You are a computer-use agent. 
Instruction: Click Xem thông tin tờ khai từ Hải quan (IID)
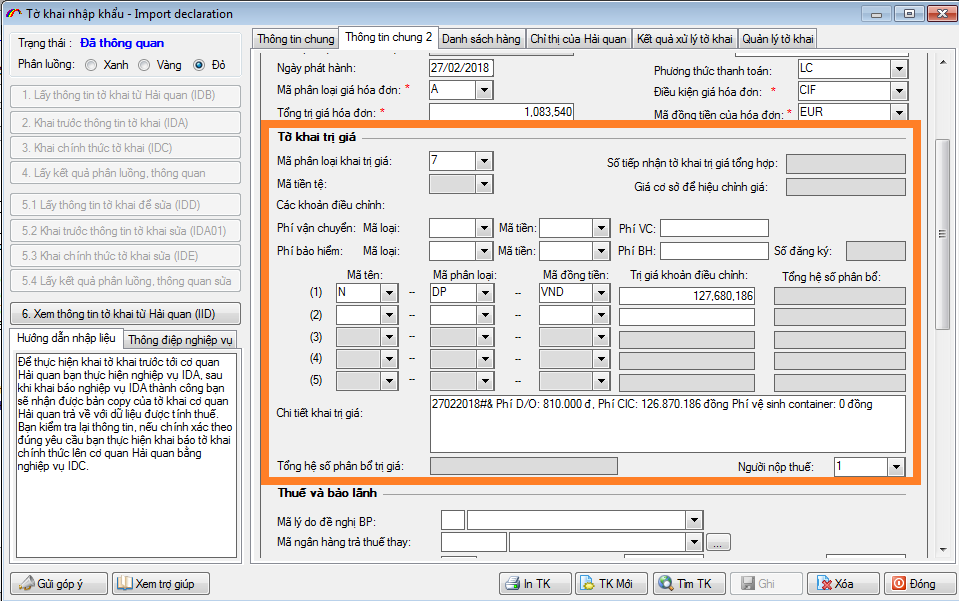coord(125,314)
